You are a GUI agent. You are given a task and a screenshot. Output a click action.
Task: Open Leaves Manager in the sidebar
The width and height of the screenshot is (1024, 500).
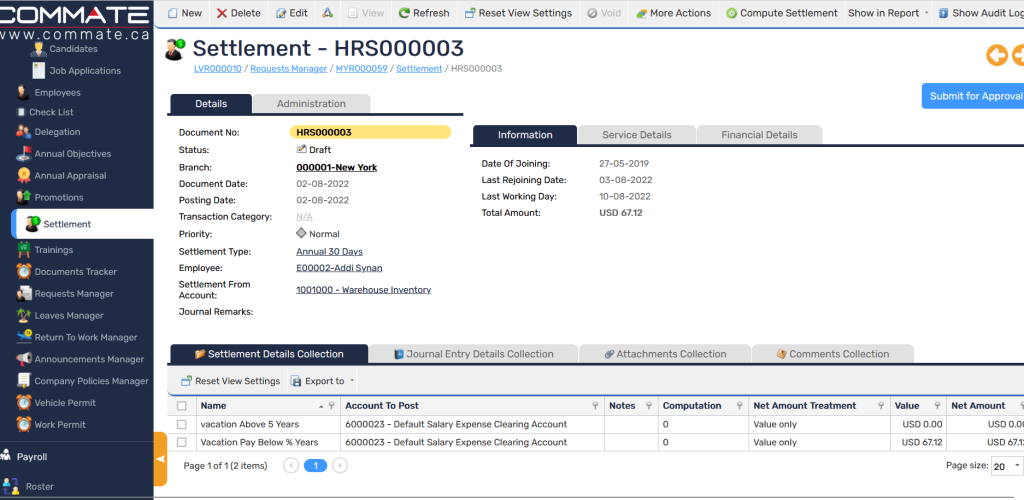pos(68,316)
